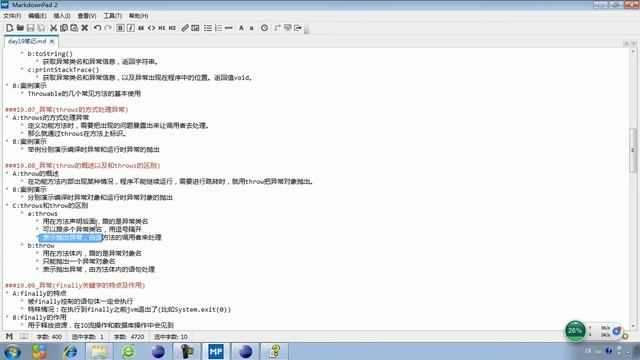Redo the last undone edit
640x360 pixels.
coord(108,28)
